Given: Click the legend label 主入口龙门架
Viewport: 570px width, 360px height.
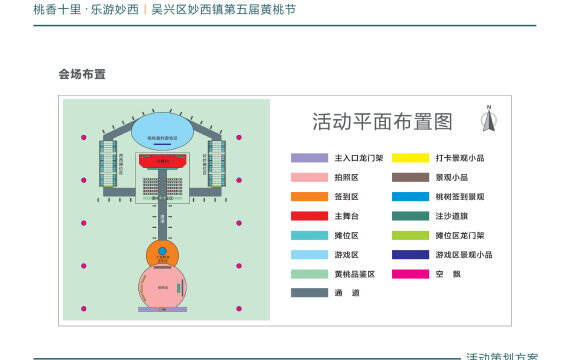Looking at the screenshot, I should 359,158.
